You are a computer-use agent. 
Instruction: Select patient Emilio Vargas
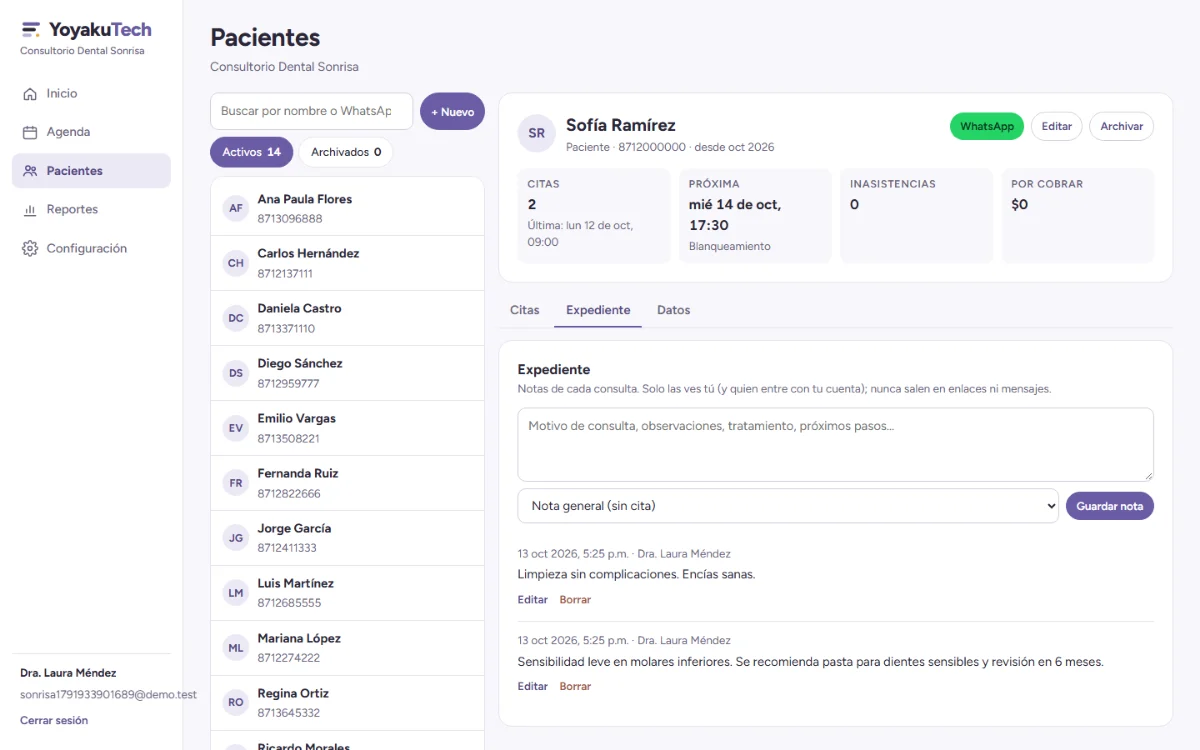click(348, 428)
